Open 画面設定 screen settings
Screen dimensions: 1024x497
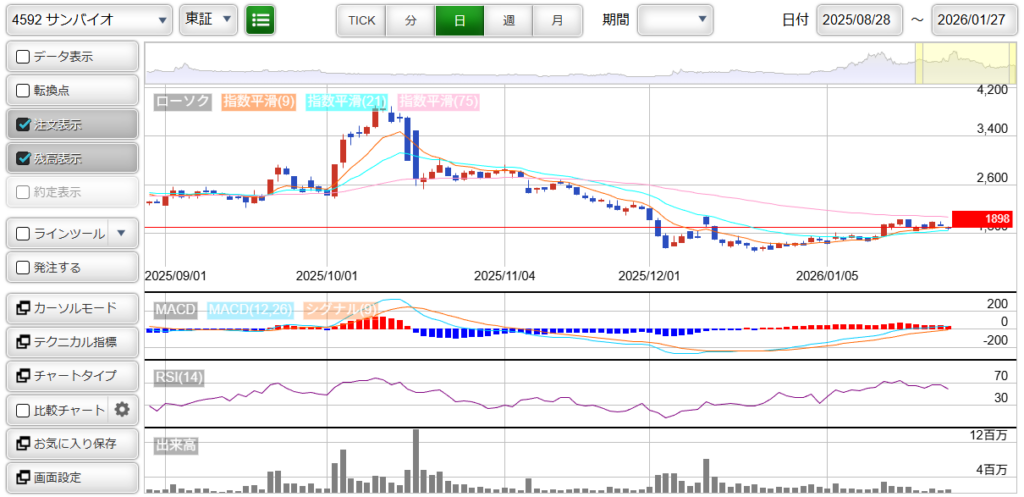(71, 477)
